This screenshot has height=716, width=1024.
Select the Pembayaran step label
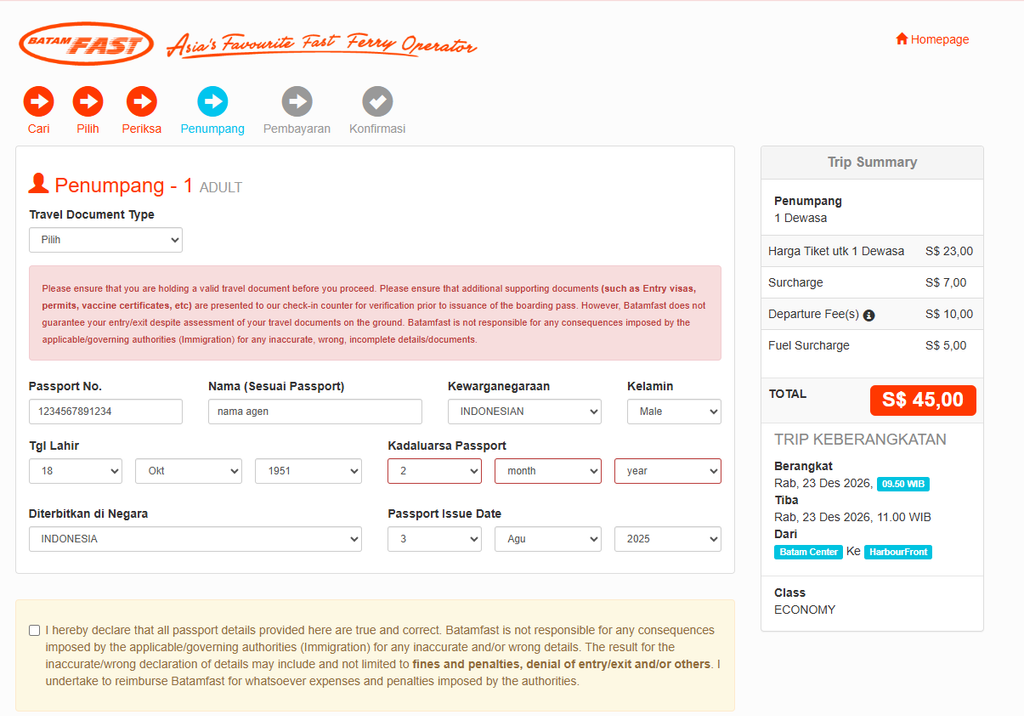(297, 129)
